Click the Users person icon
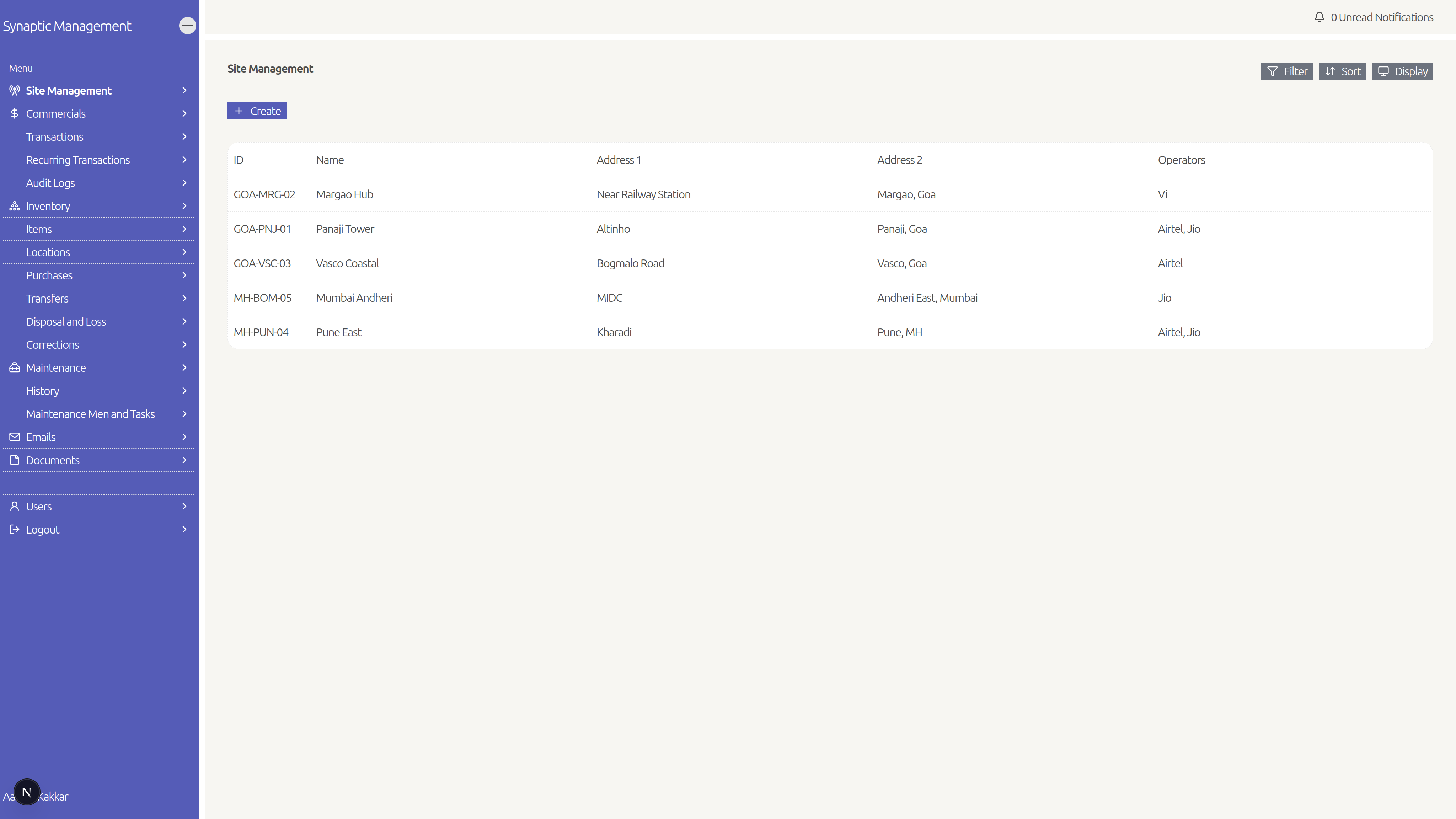Screen dimensions: 1456x819 pos(15,507)
